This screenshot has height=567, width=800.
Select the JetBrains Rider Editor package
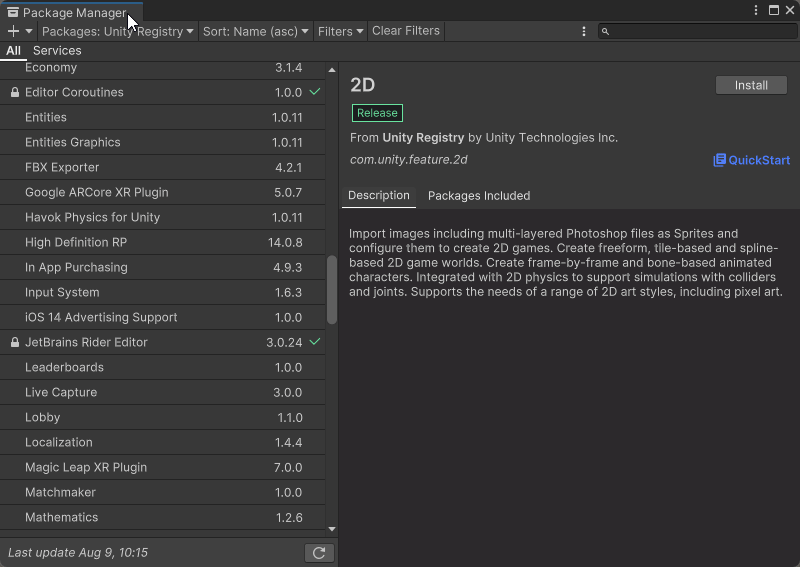(x=163, y=342)
